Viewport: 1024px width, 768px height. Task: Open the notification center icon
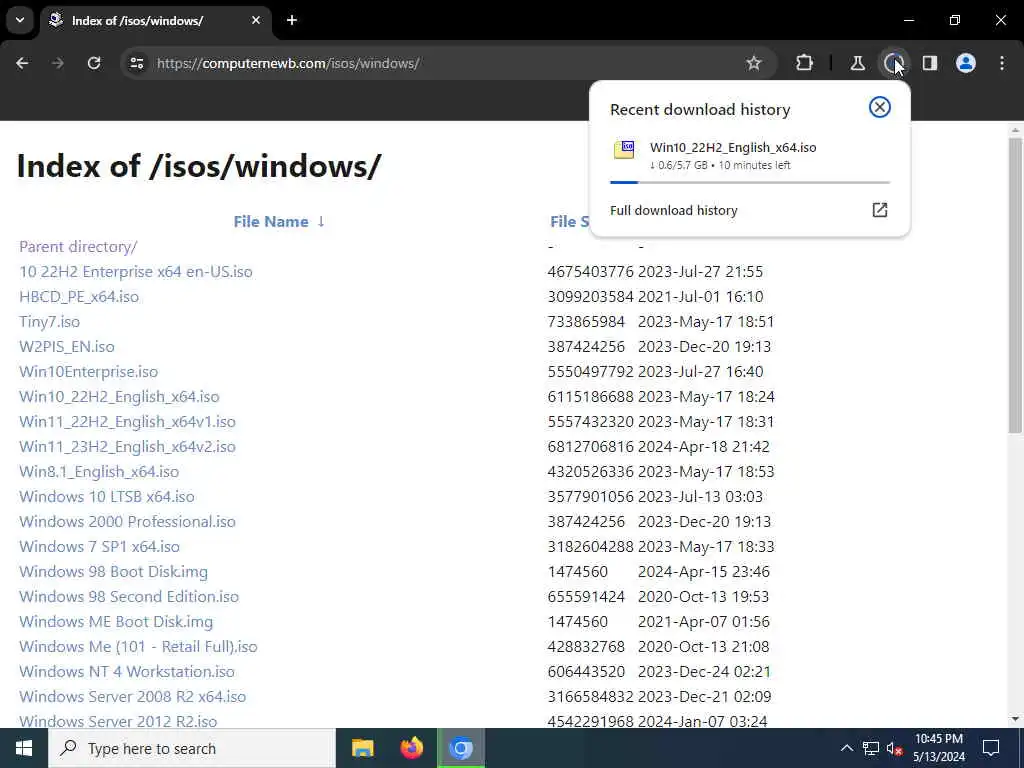991,748
